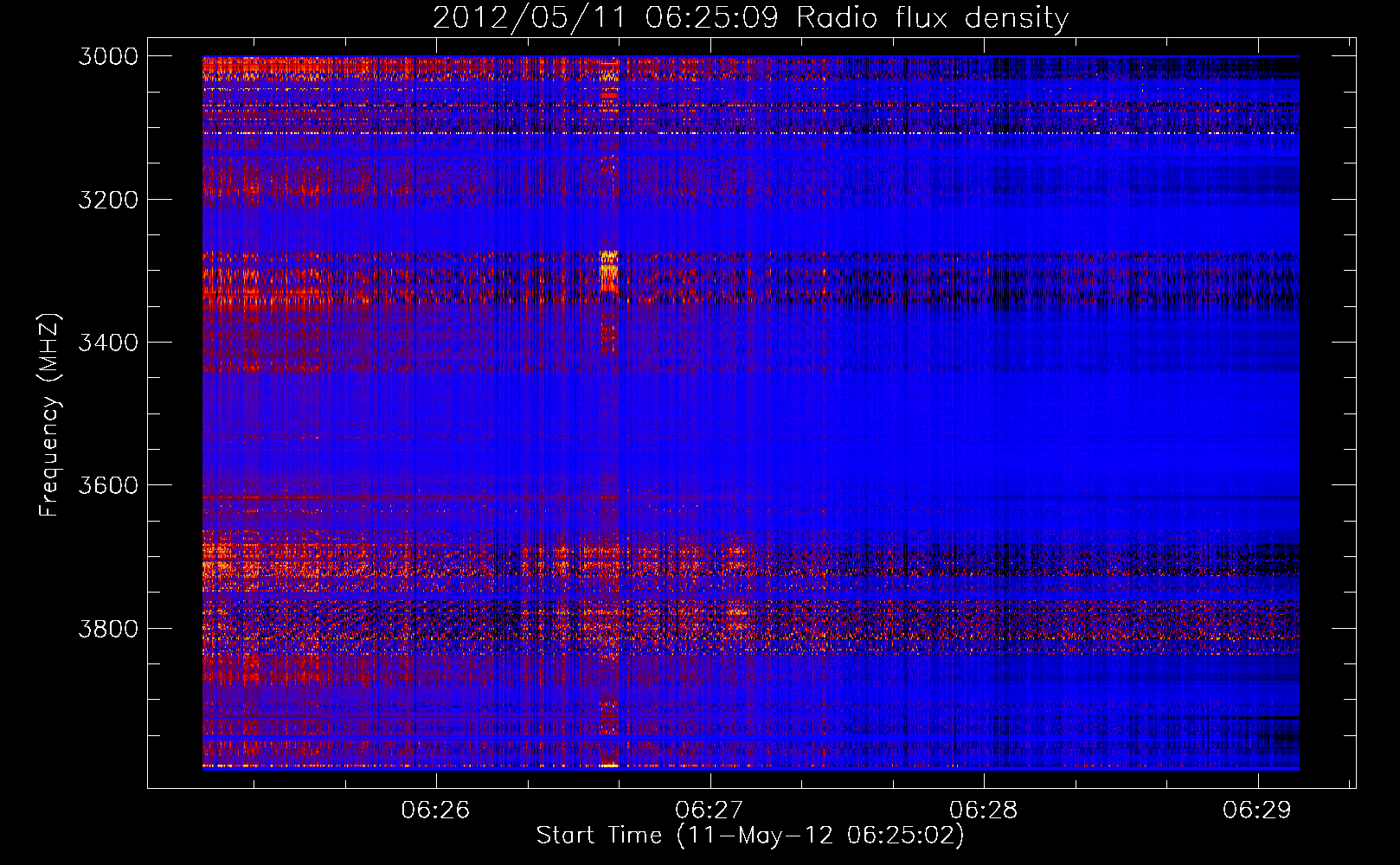Click the 3600 frequency tick label

click(x=108, y=485)
